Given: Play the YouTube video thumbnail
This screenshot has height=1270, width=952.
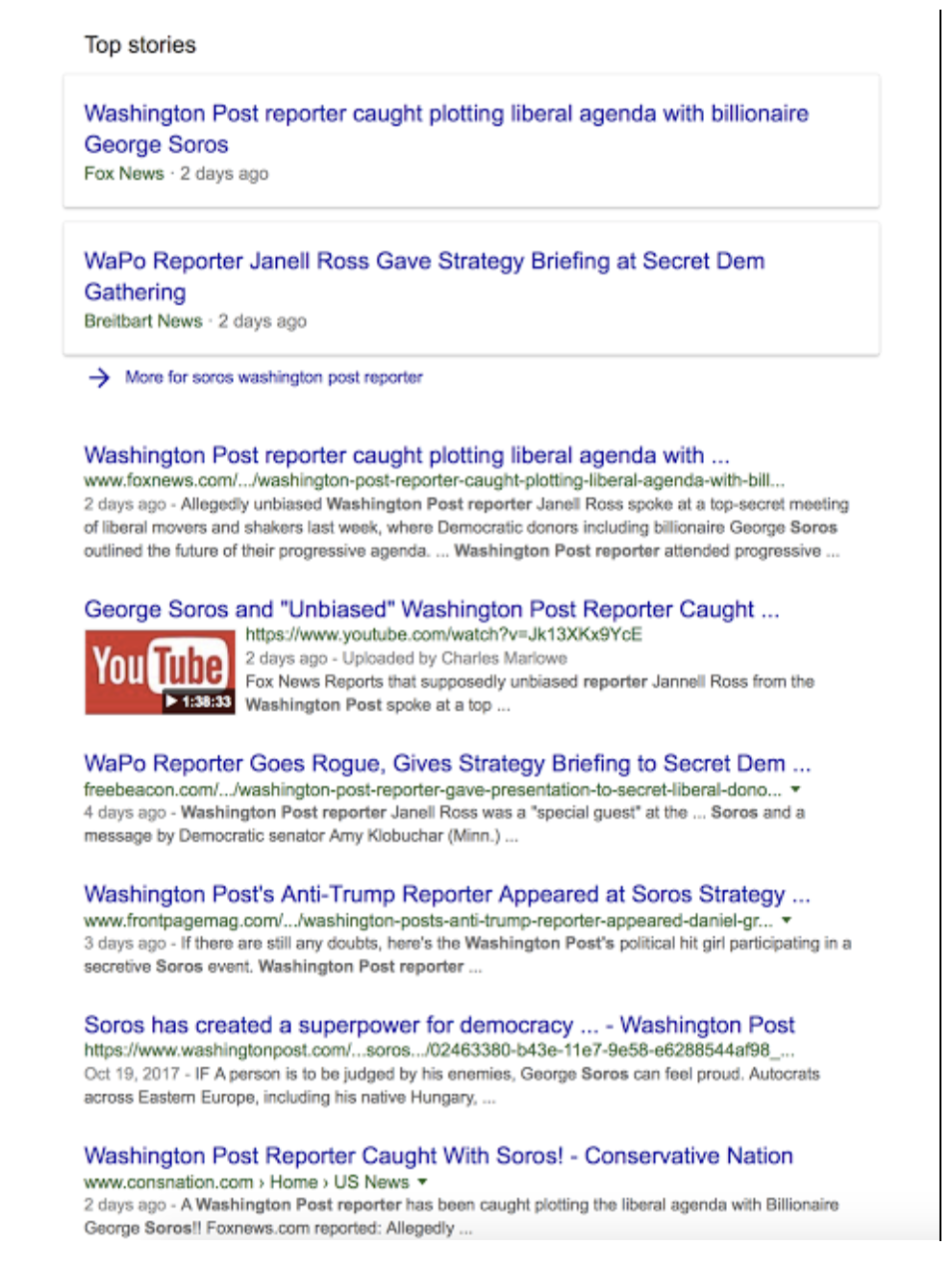Looking at the screenshot, I should (x=160, y=673).
